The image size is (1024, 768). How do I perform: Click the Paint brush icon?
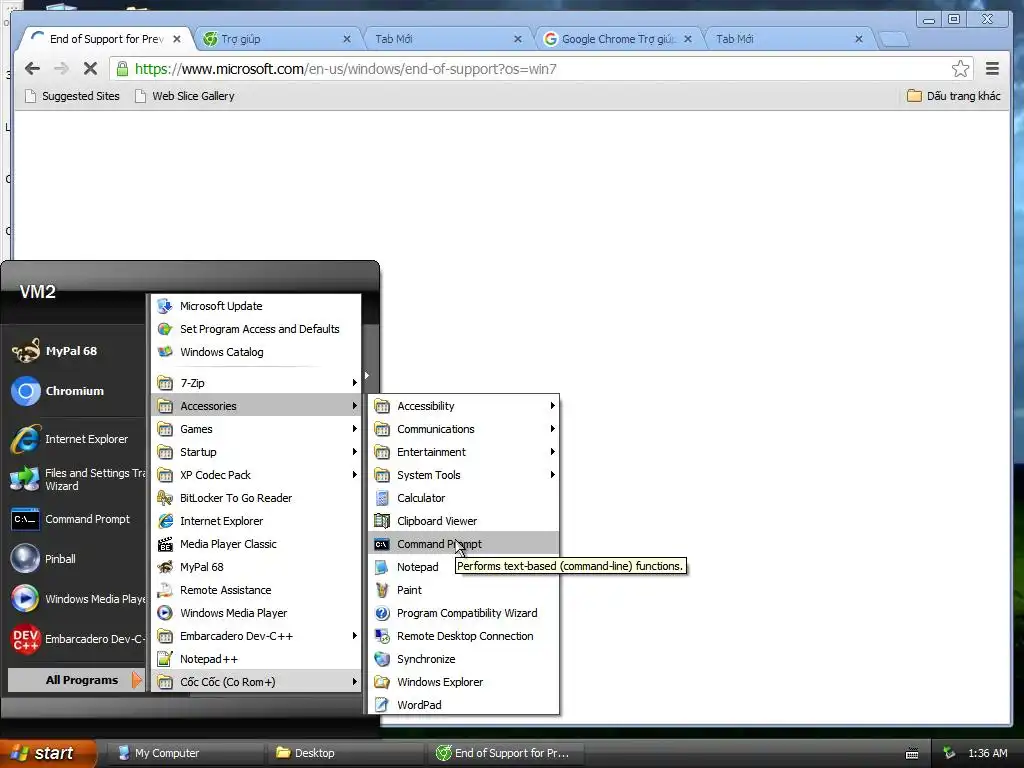[382, 590]
